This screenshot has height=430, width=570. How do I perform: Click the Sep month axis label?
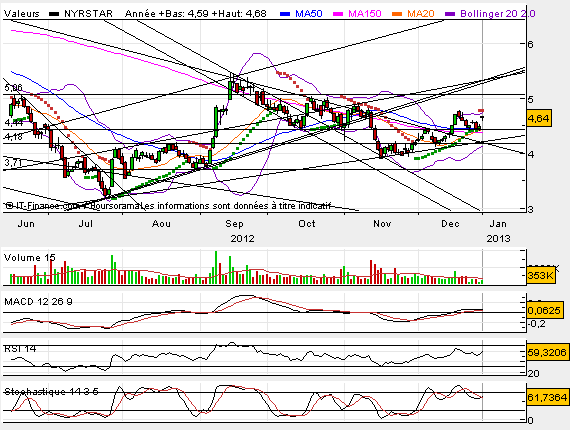coord(234,224)
